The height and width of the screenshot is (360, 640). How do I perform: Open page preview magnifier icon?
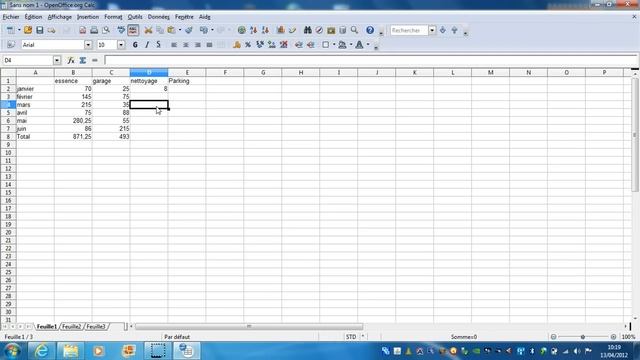tap(106, 30)
